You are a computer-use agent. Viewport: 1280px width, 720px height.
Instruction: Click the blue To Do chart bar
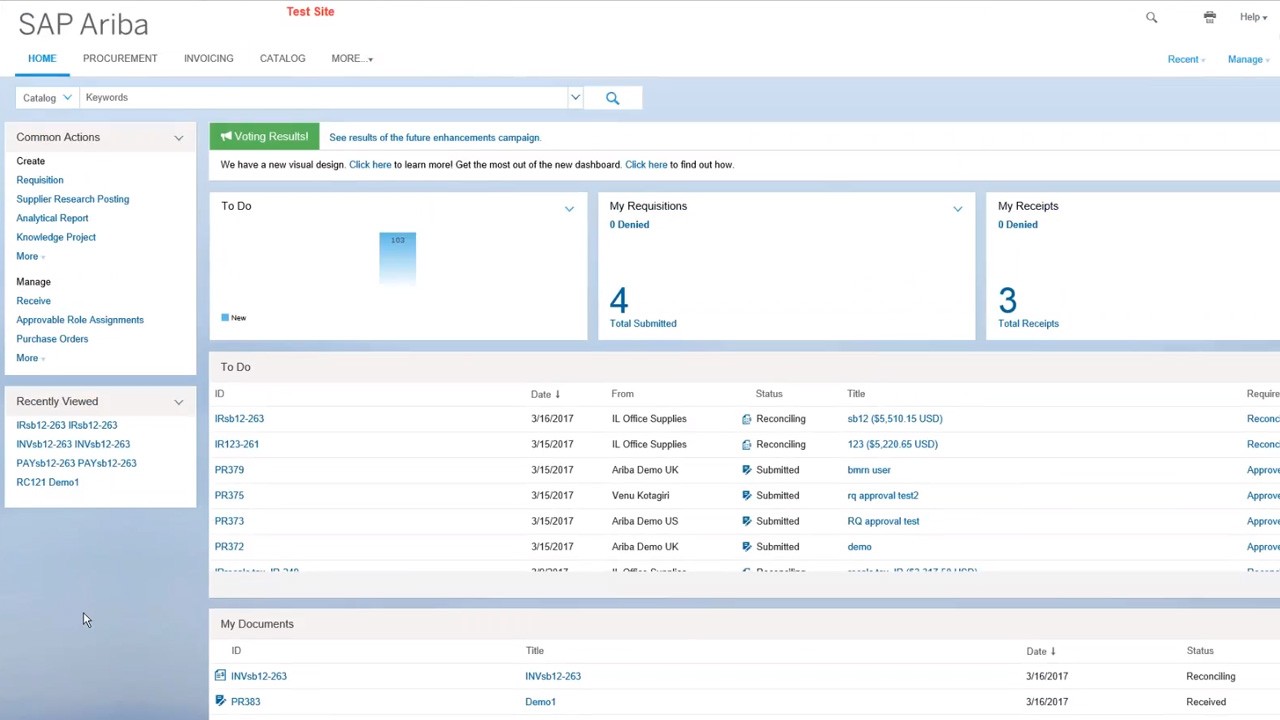pos(397,258)
